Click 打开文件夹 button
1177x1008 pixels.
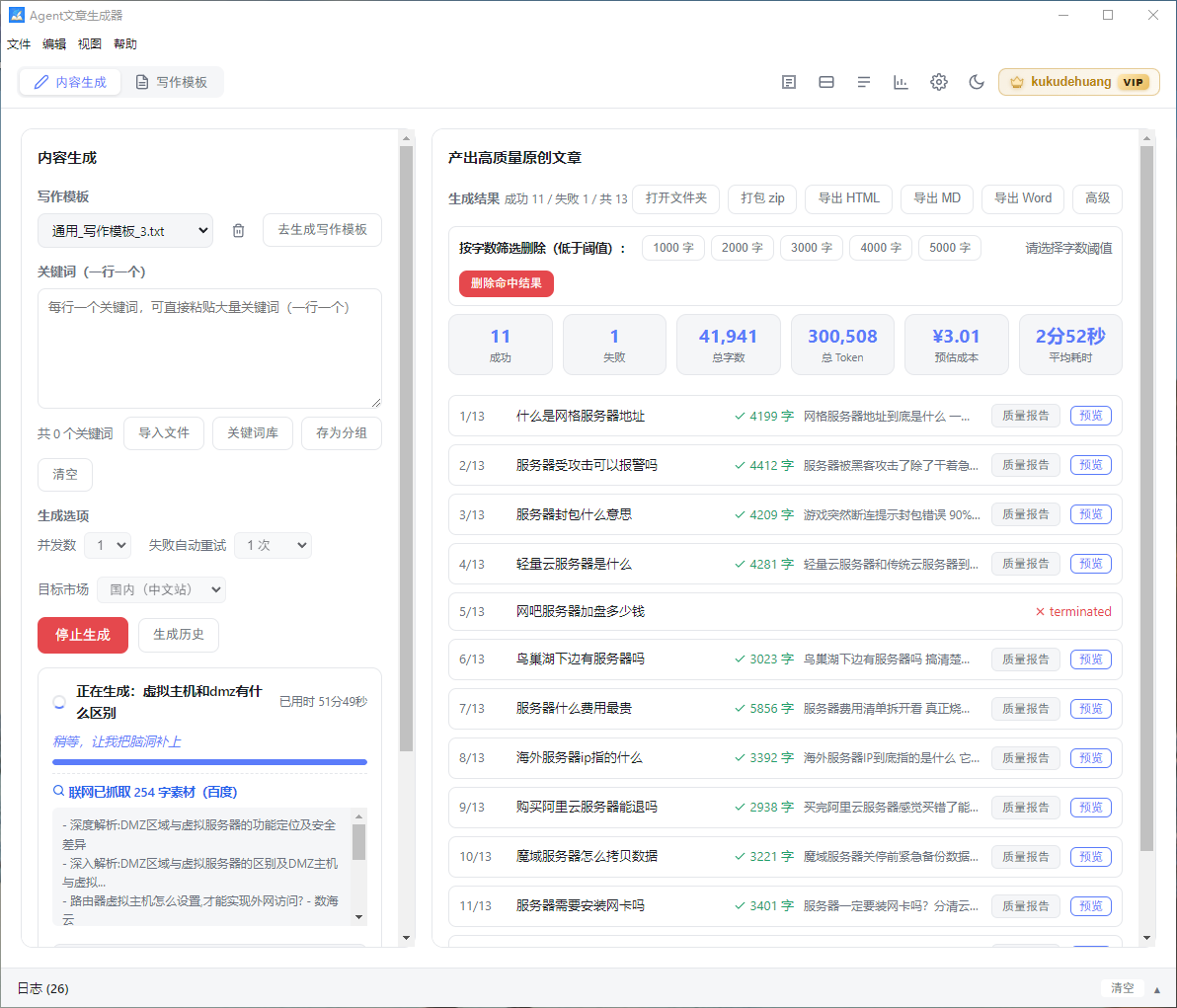point(675,198)
